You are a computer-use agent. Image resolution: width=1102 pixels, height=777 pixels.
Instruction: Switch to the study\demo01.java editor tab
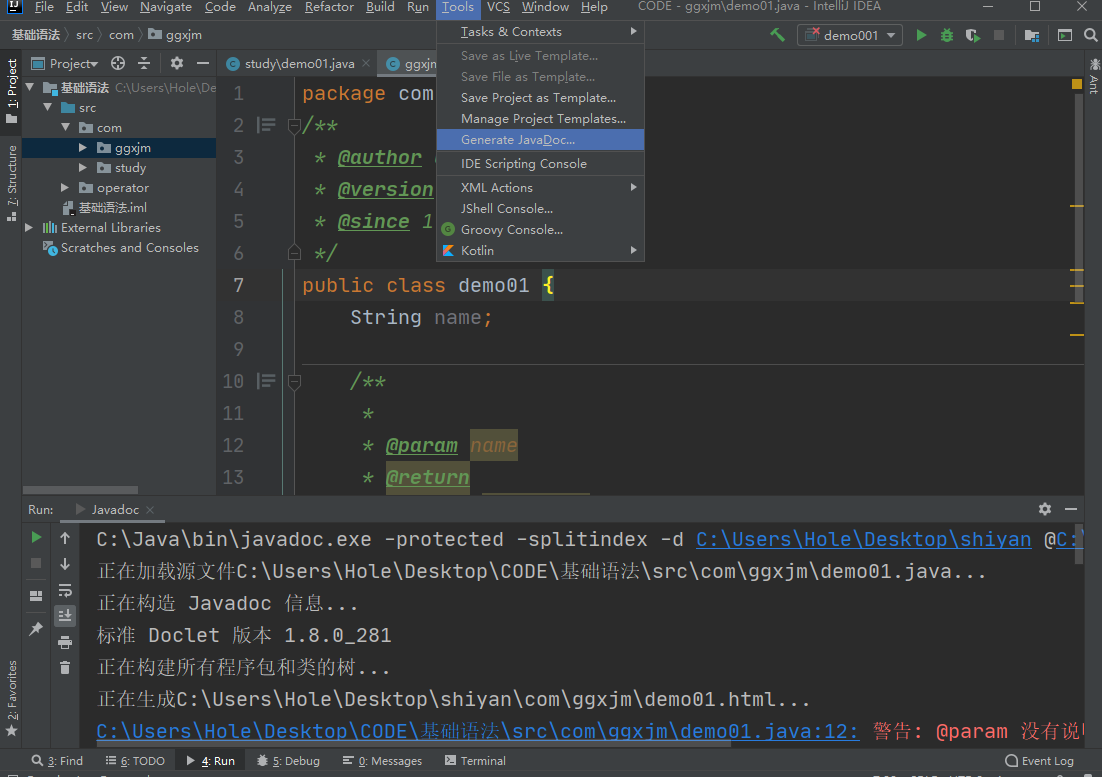tap(299, 64)
